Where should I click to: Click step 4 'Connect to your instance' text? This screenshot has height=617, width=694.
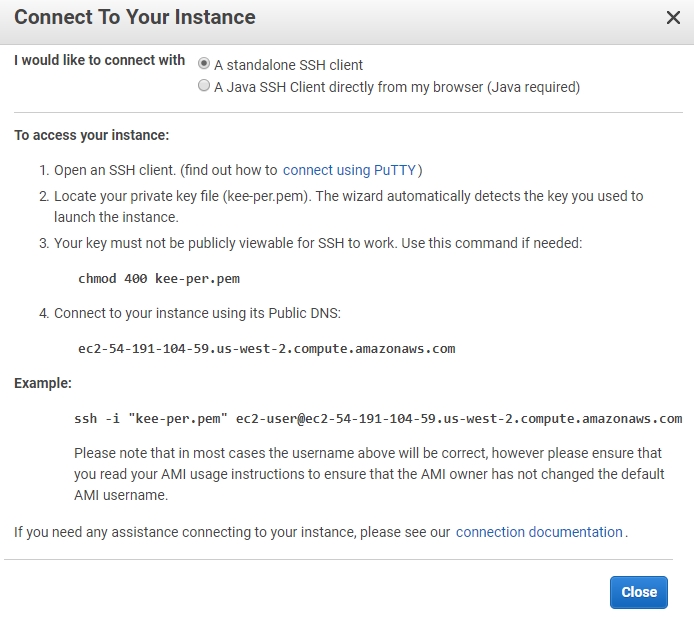[x=197, y=313]
